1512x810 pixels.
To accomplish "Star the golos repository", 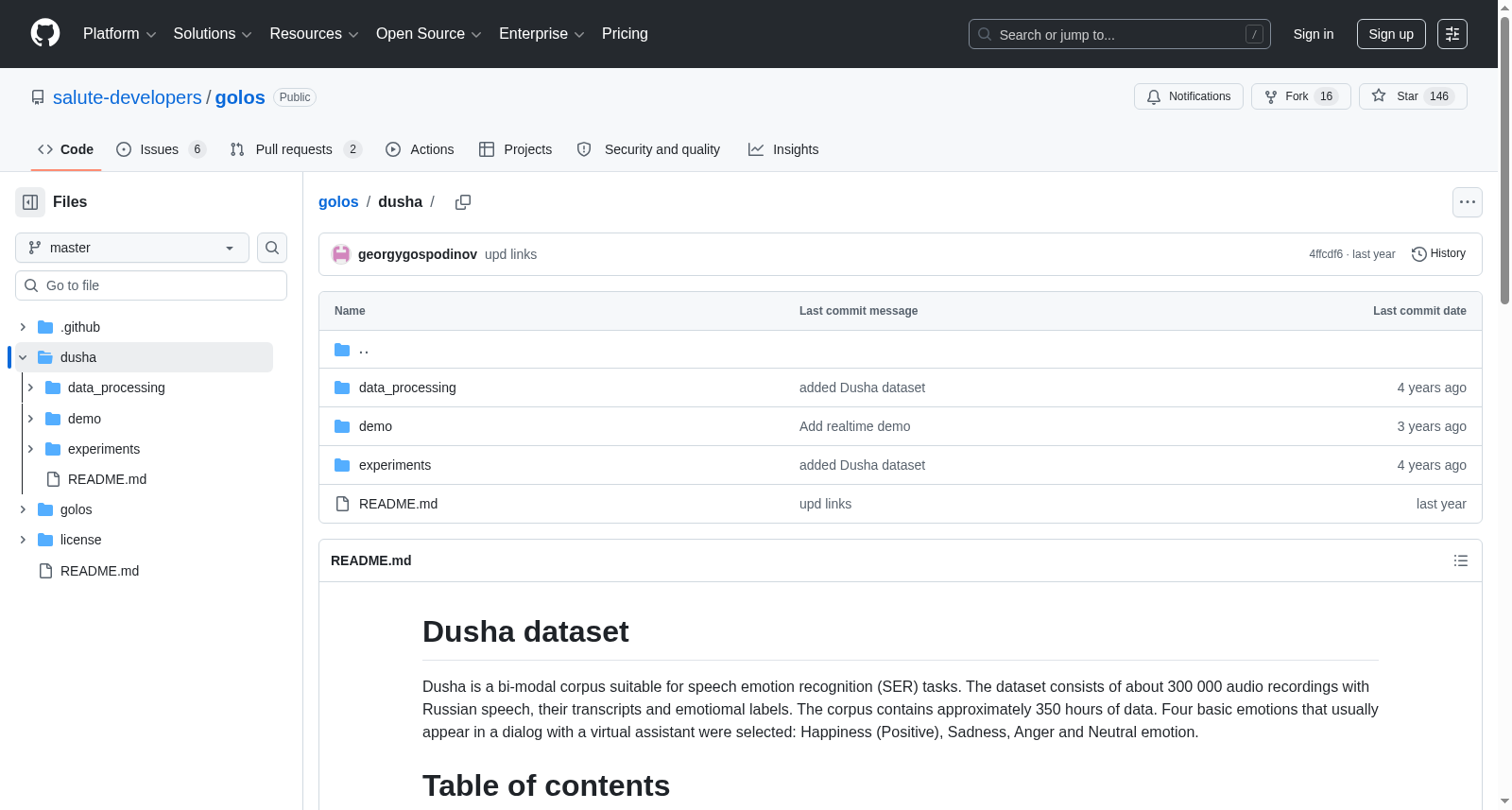I will click(x=1413, y=96).
